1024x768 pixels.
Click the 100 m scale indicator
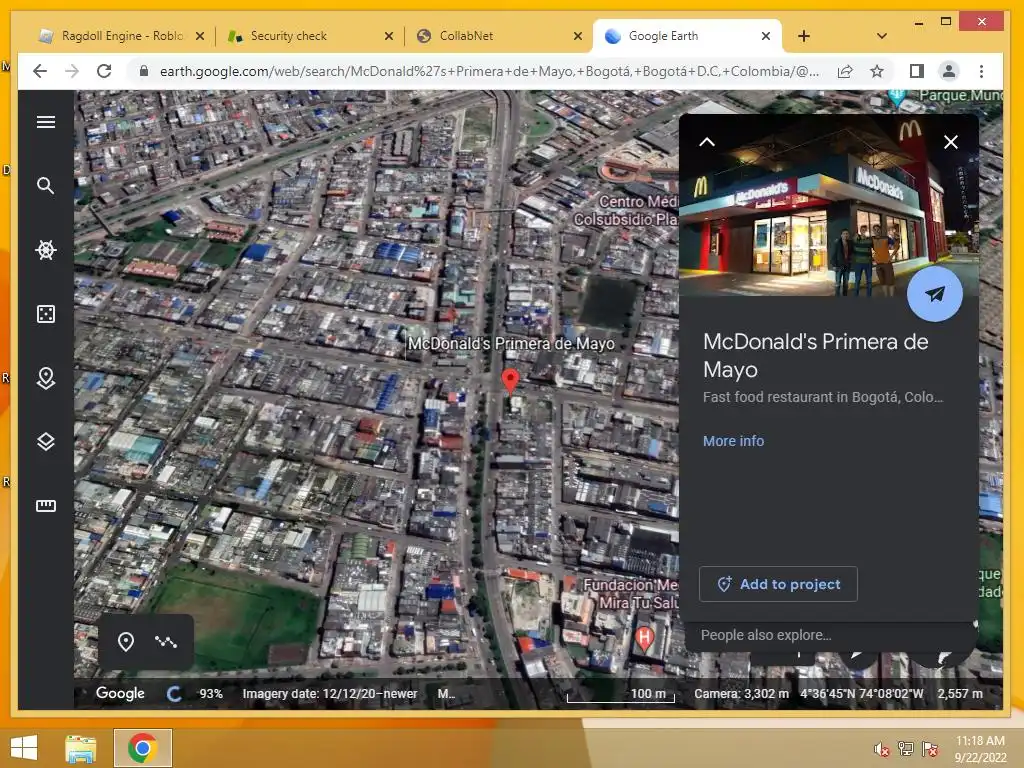[x=620, y=695]
